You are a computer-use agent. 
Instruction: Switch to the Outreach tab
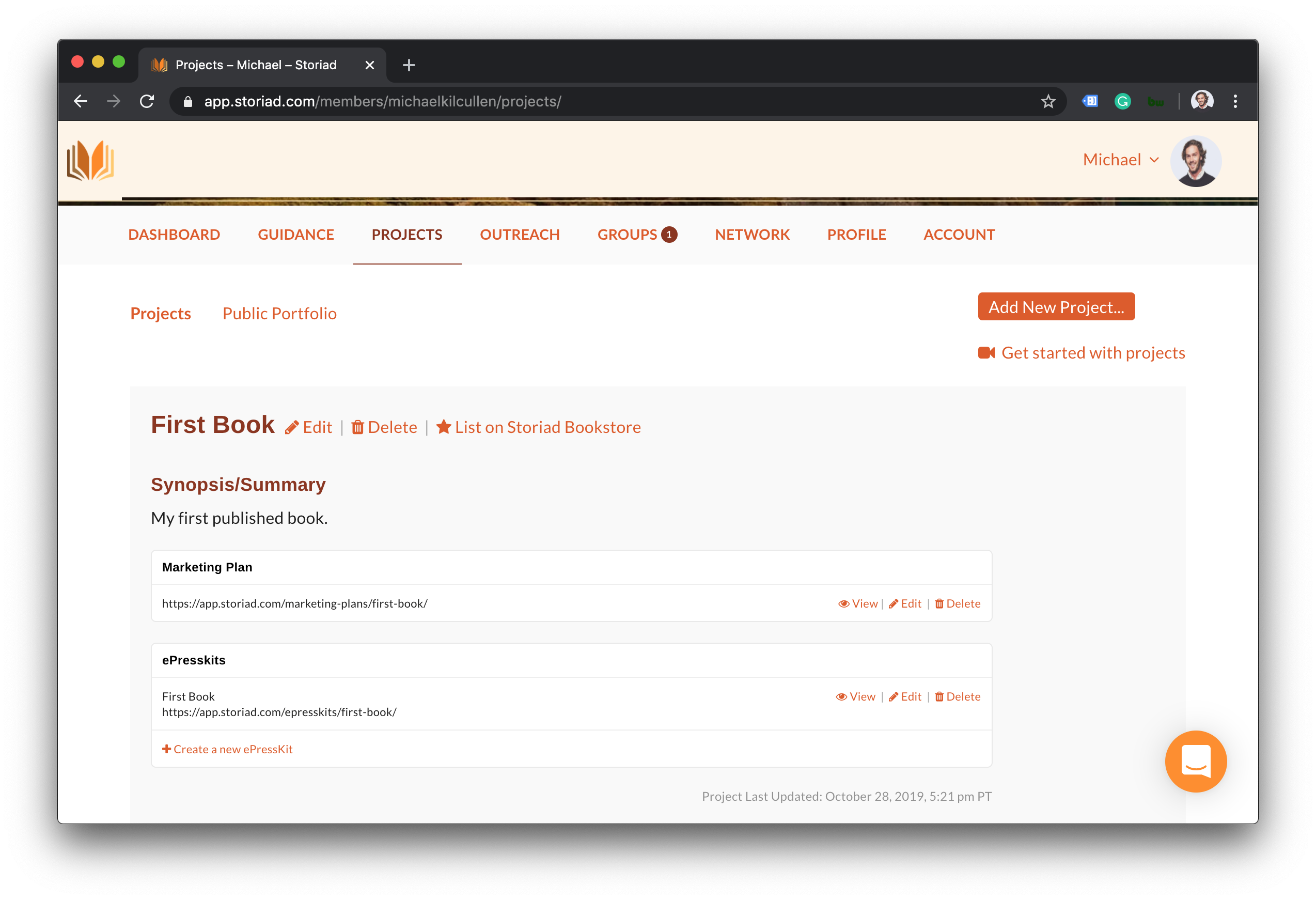coord(519,235)
